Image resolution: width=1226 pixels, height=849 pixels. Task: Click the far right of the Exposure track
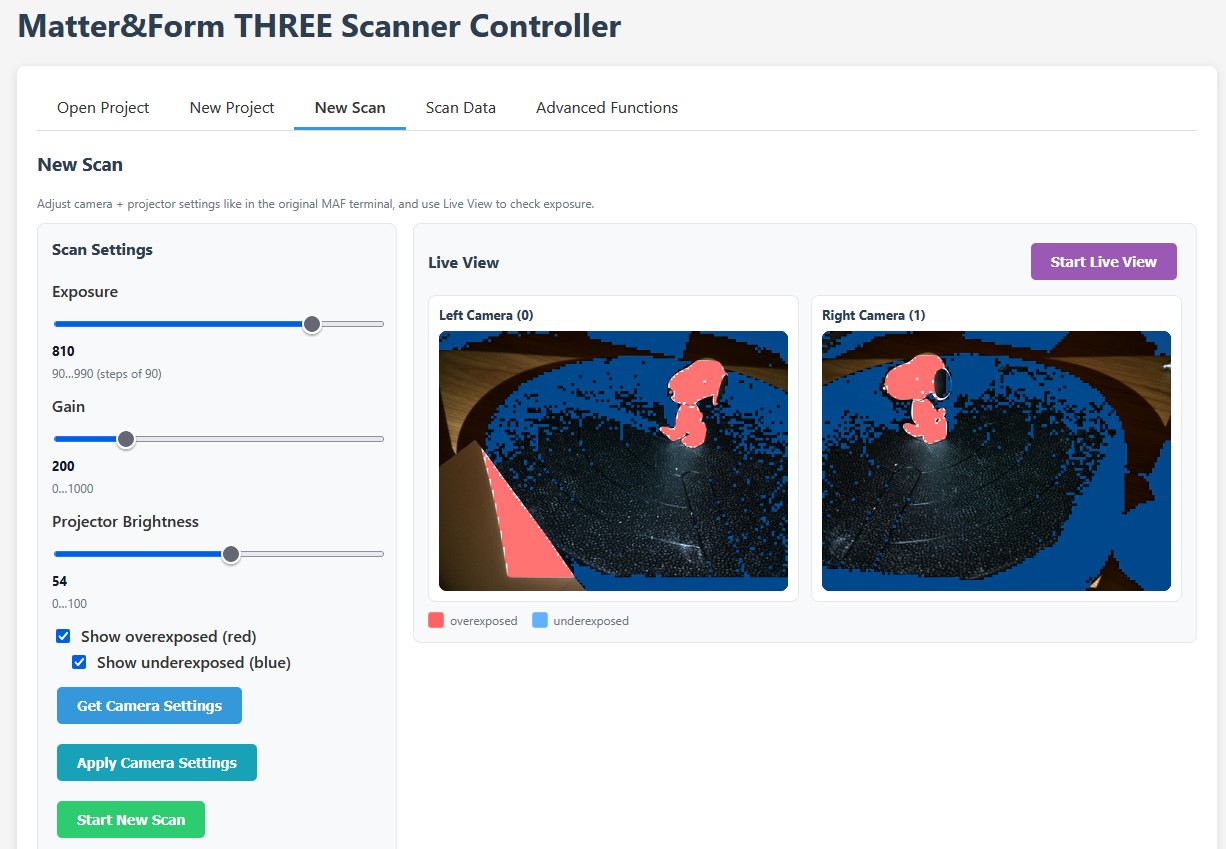[x=380, y=324]
